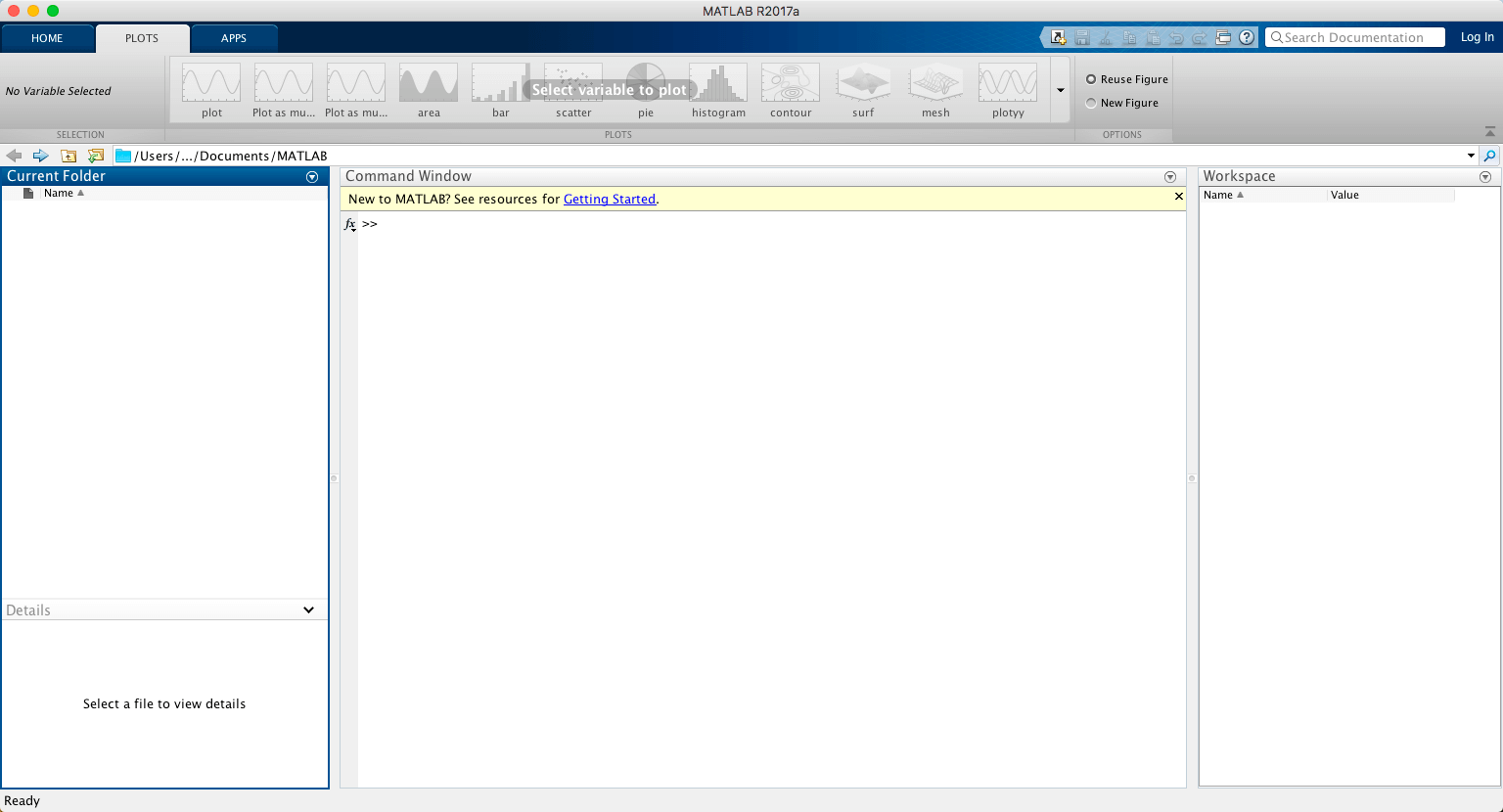Open the Command Window actions menu
The height and width of the screenshot is (812, 1503).
pyautogui.click(x=1170, y=177)
